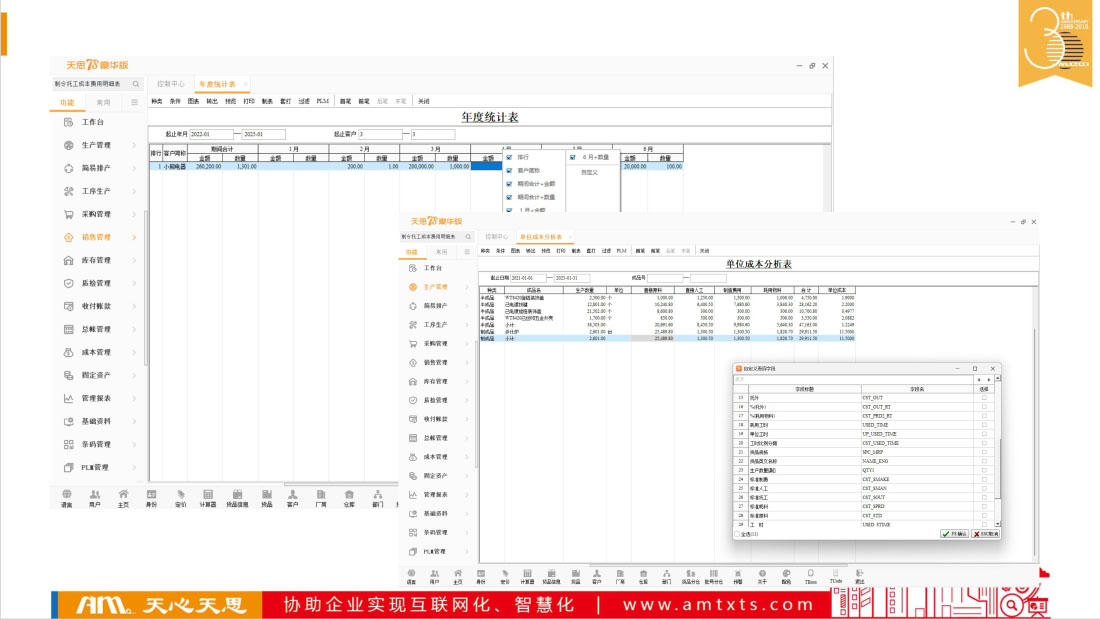Expand 库存管理 chevron in left sidebar
This screenshot has height=619, width=1100.
[135, 260]
